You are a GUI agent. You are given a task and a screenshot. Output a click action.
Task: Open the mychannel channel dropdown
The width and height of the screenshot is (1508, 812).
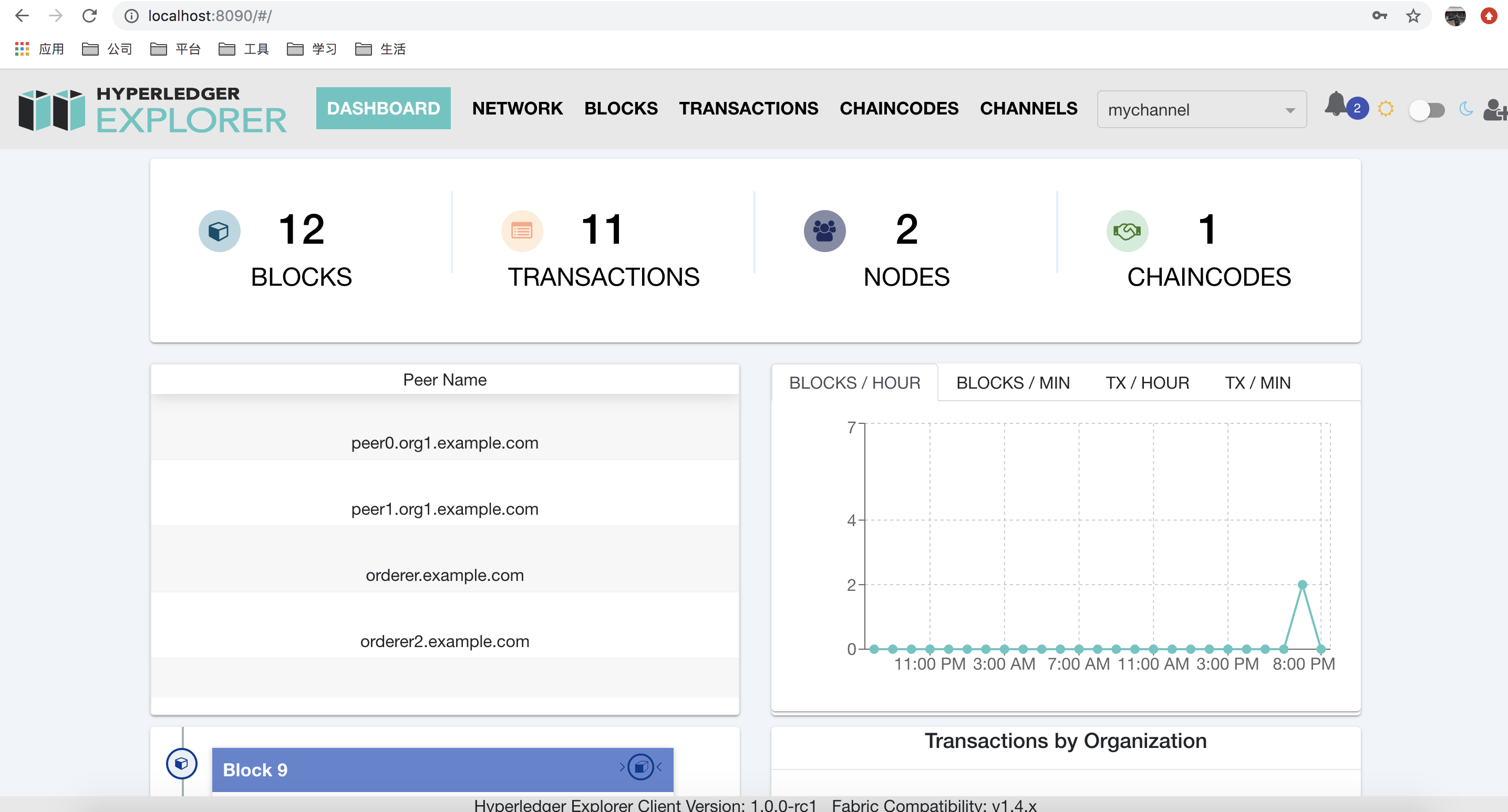[x=1201, y=109]
